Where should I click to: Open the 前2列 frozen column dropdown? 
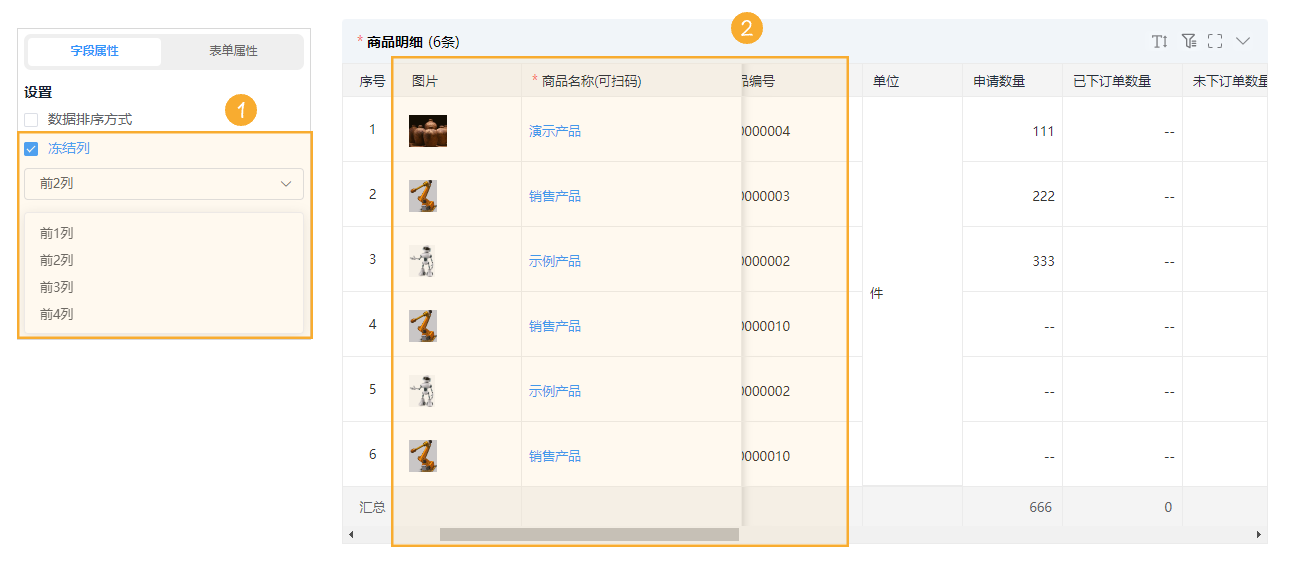pyautogui.click(x=164, y=184)
